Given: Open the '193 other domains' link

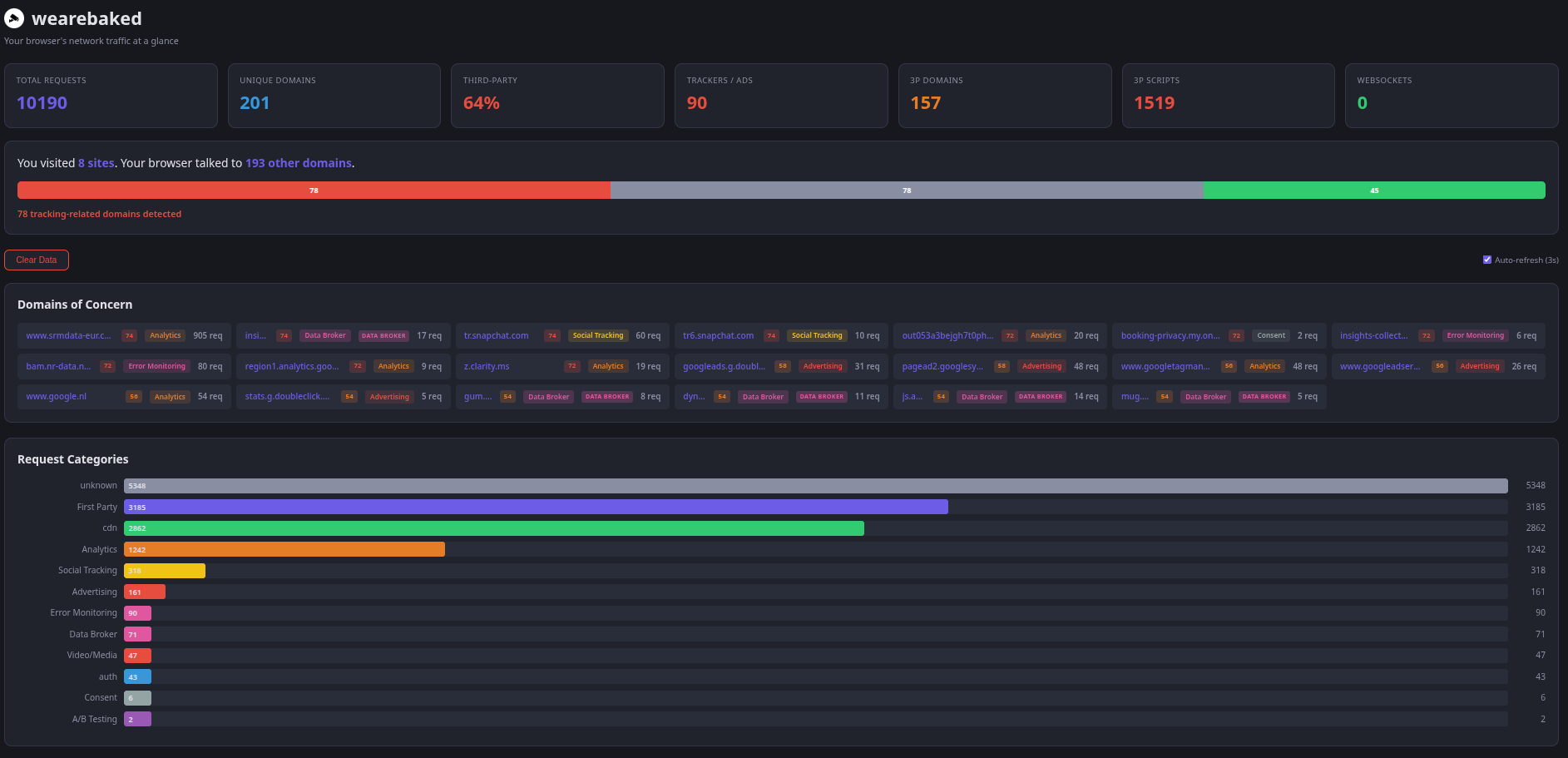Looking at the screenshot, I should click(x=299, y=163).
